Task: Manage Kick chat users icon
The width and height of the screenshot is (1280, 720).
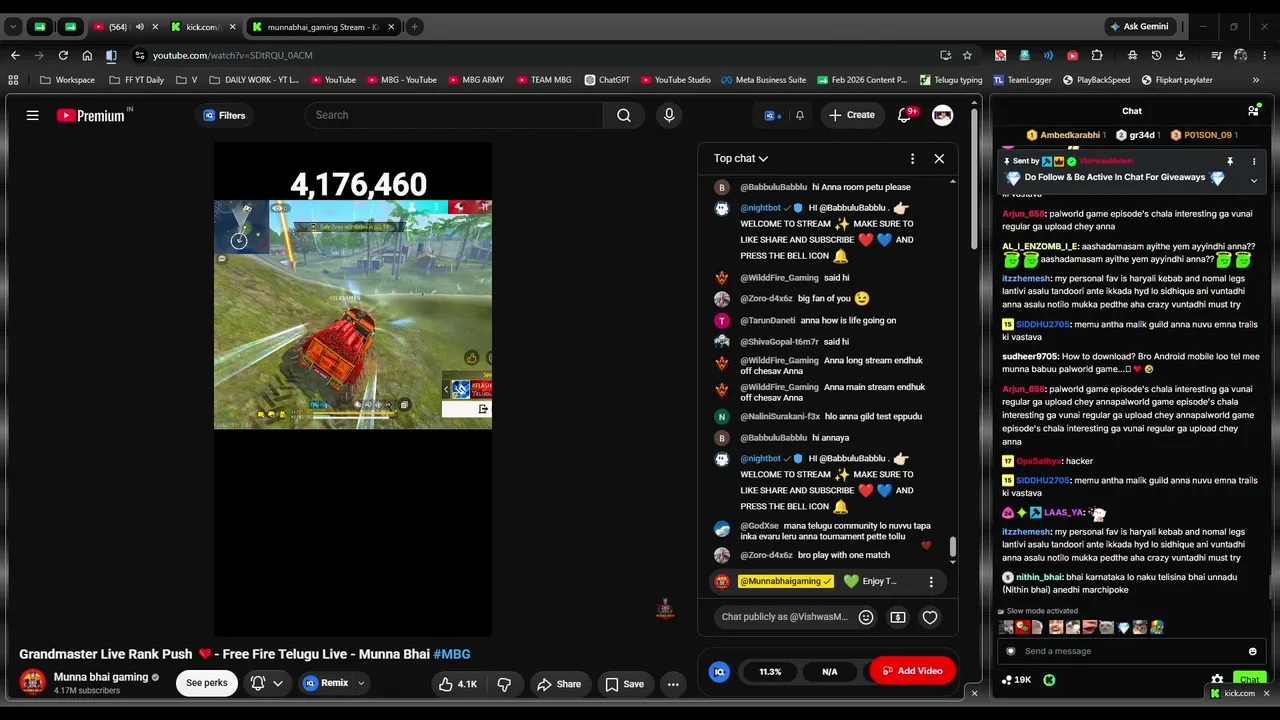Action: 1253,111
